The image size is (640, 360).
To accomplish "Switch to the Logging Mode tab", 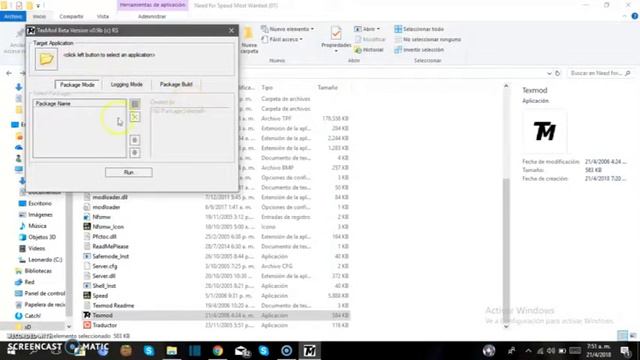I will (127, 84).
